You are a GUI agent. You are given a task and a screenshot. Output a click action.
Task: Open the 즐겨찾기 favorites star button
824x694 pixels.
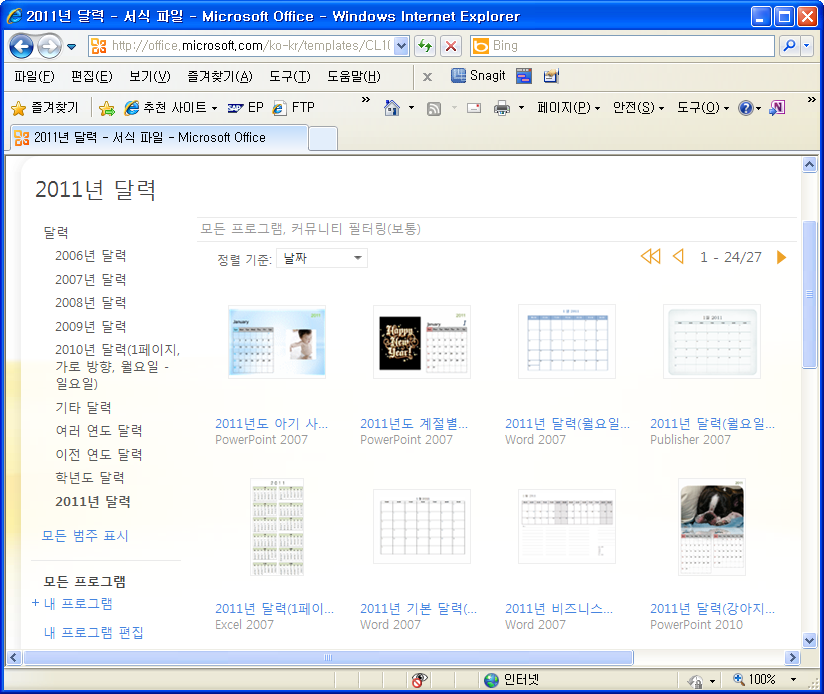coord(44,108)
